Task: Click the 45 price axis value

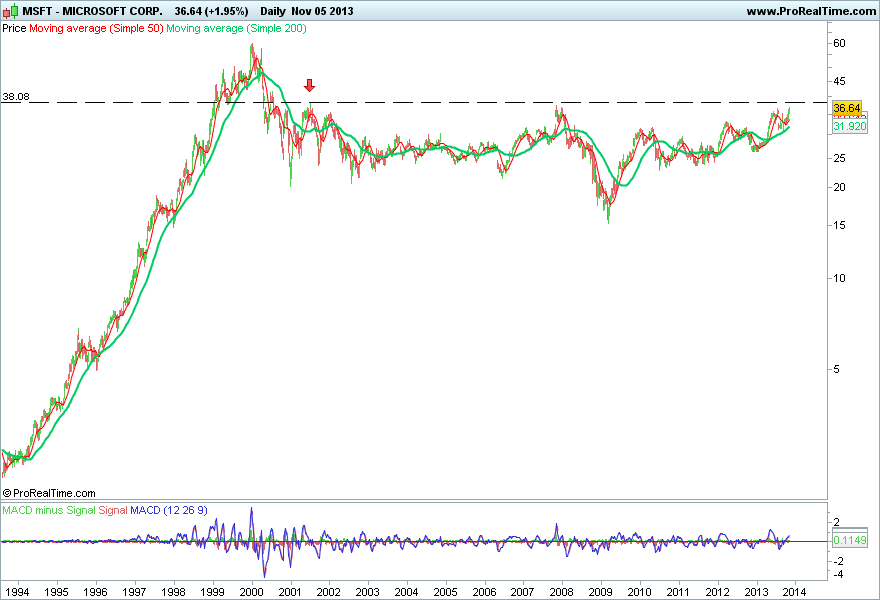Action: [839, 81]
